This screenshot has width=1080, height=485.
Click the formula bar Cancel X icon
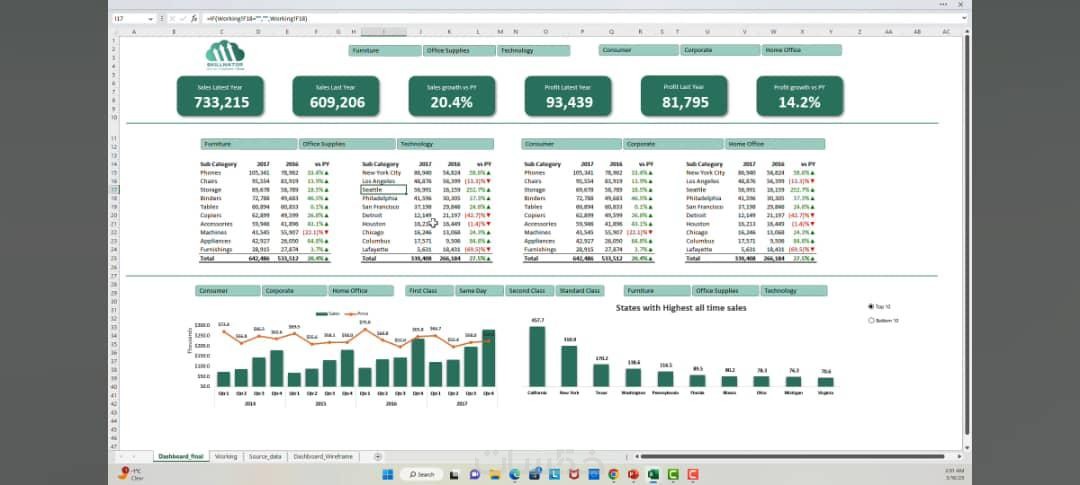(174, 19)
